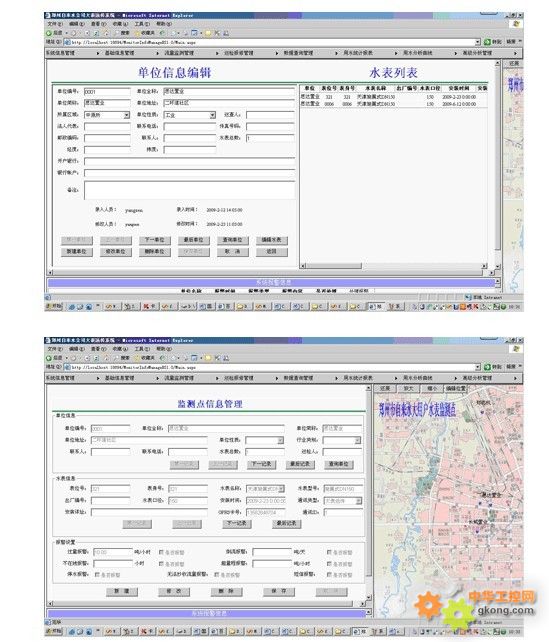Toggle 短信报警 是否报警 checkbox

point(329,575)
